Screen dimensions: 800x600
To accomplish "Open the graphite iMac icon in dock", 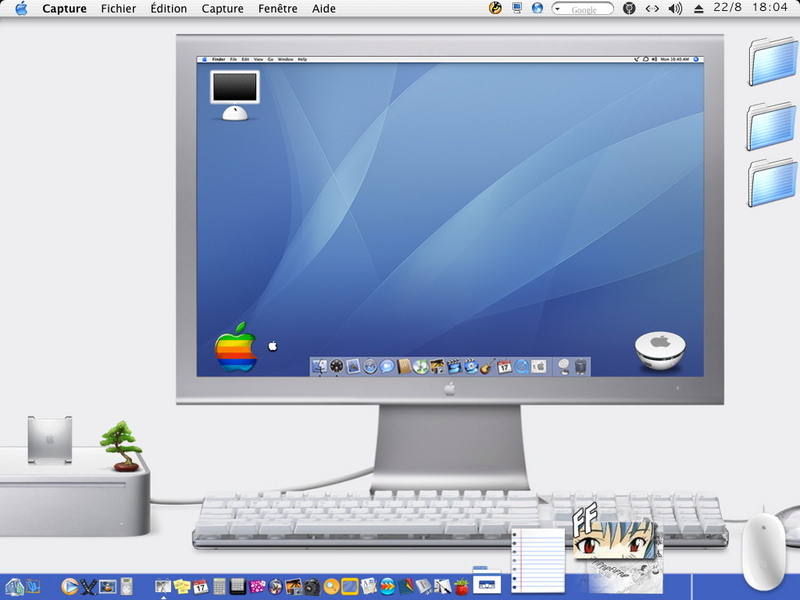I will (x=14, y=587).
